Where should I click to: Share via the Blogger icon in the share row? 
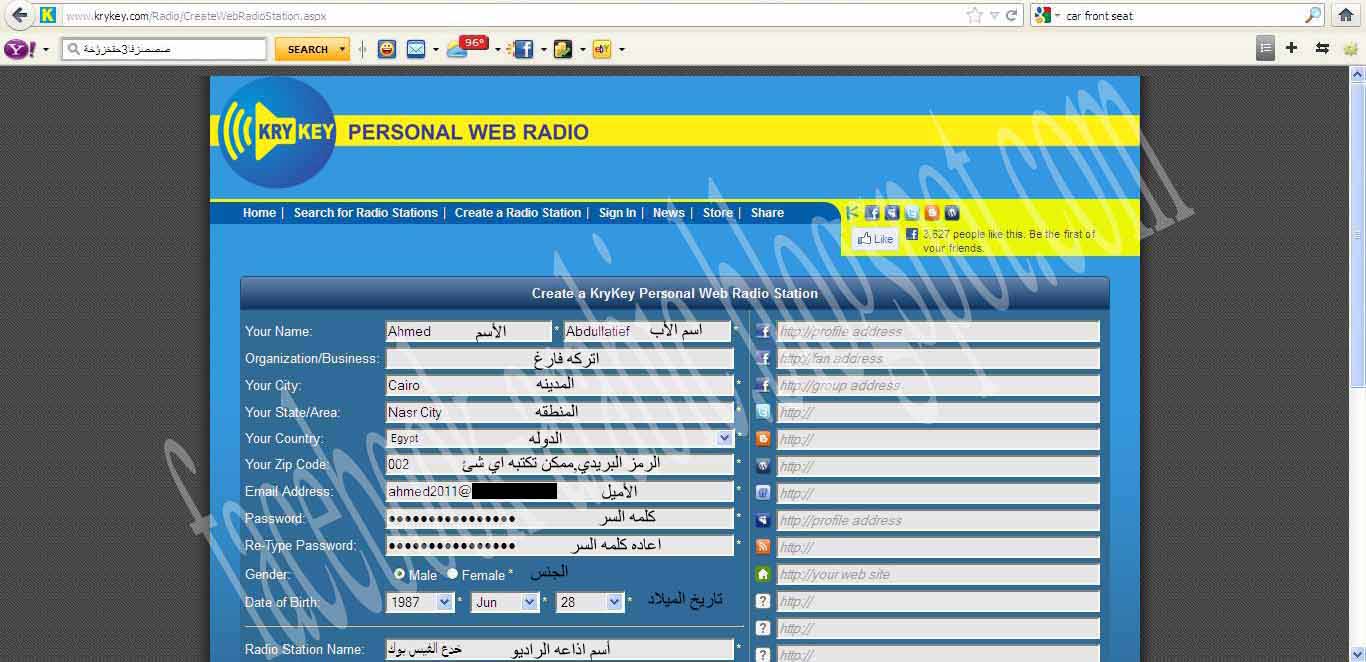(932, 212)
